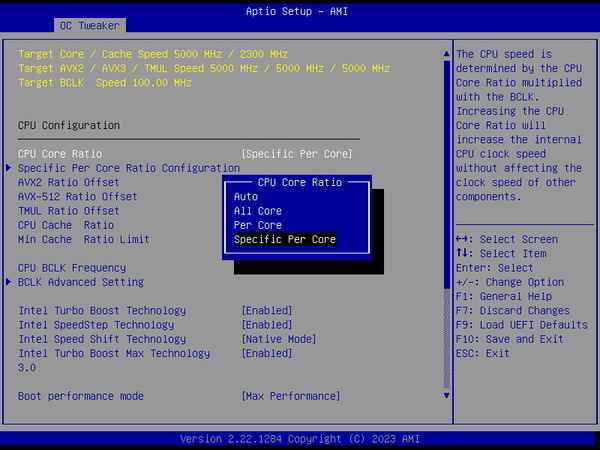
Task: Choose All Core in CPU Core Ratio popup
Action: (258, 211)
